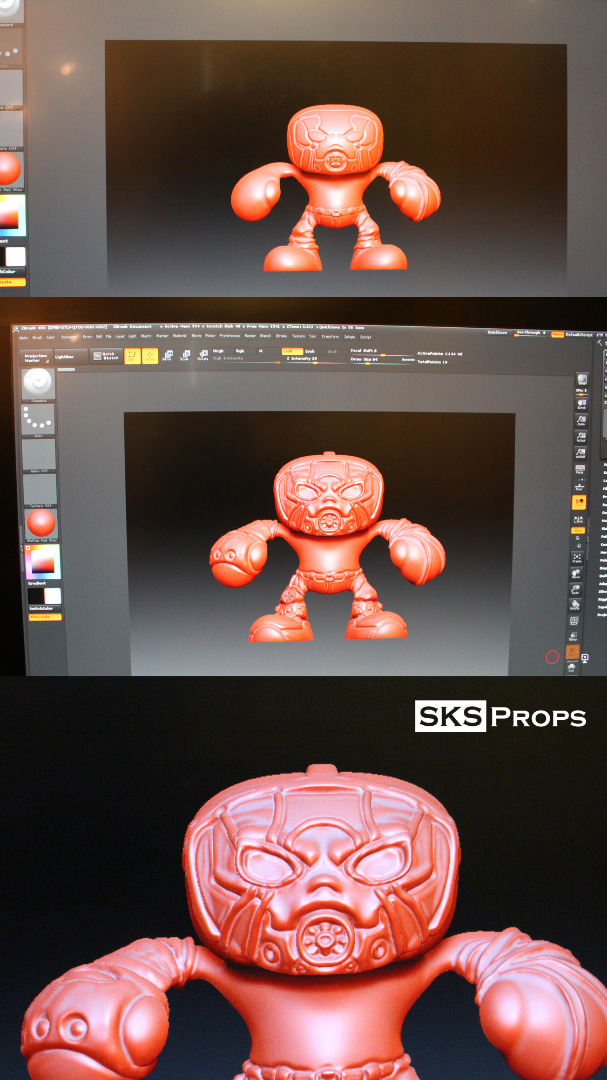Open the Texture Off selector box
The height and width of the screenshot is (1080, 607).
click(39, 489)
